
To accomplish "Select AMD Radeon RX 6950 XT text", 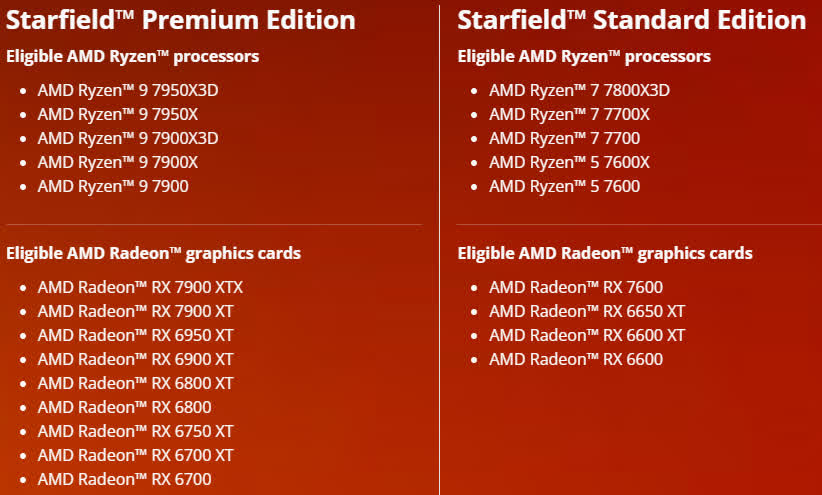I will pyautogui.click(x=135, y=336).
